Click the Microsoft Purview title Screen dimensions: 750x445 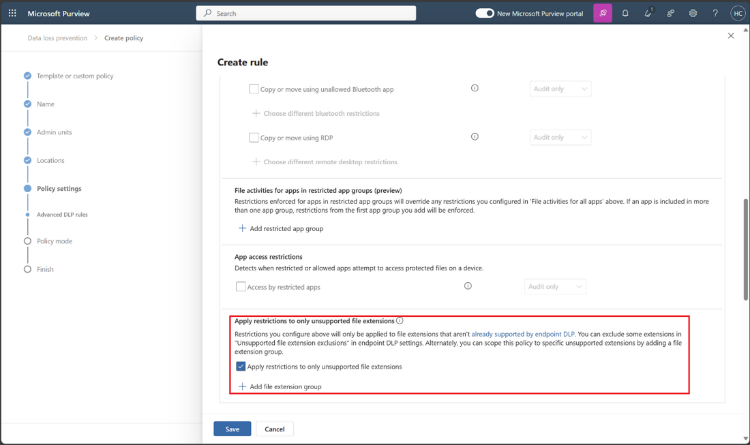(58, 13)
